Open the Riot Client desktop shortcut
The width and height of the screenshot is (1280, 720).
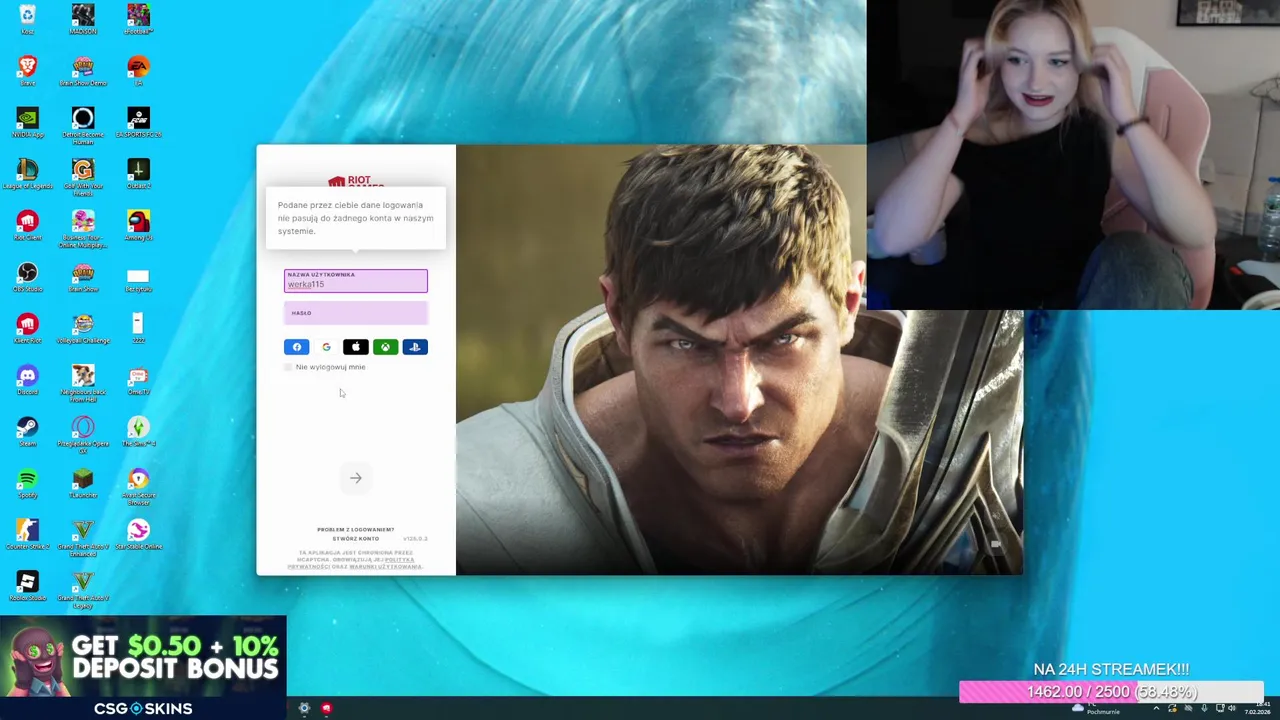pos(27,225)
